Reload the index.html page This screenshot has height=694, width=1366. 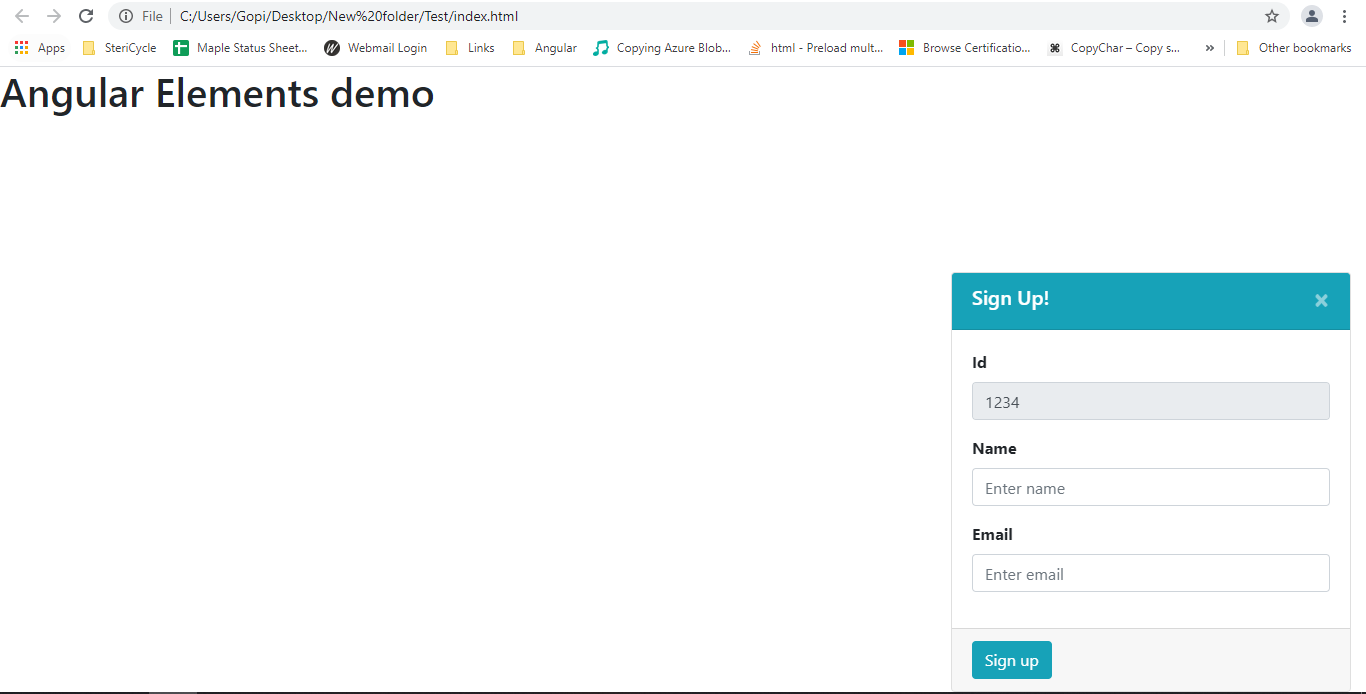point(86,16)
